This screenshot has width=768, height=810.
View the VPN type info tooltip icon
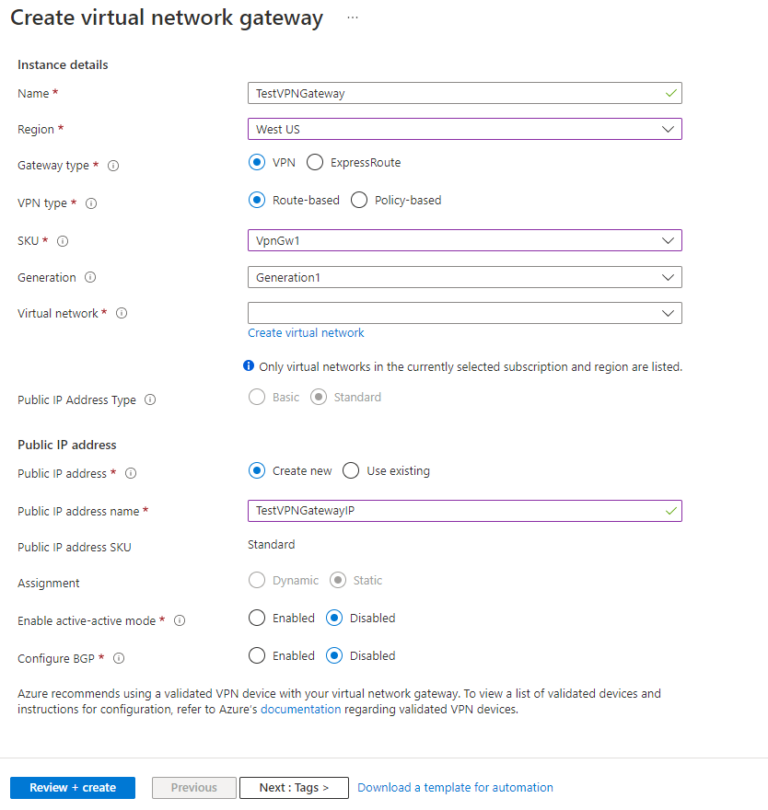(91, 203)
